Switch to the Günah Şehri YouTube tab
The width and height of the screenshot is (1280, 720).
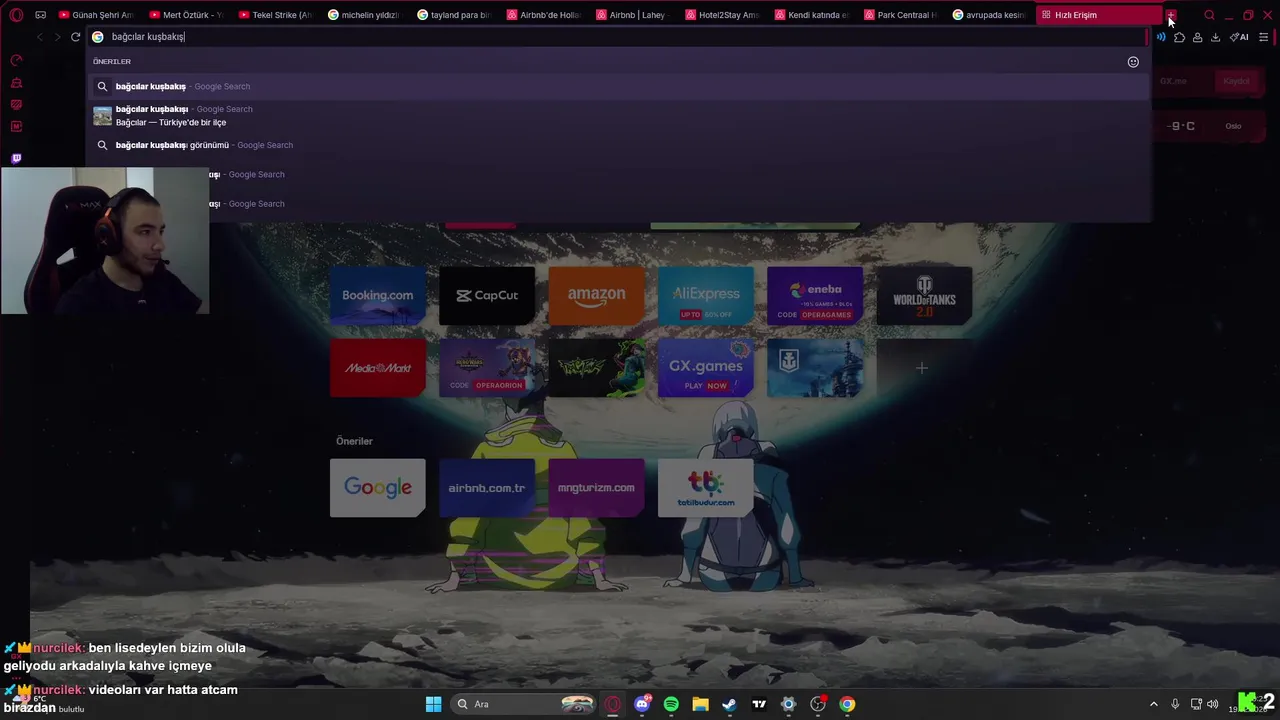pyautogui.click(x=97, y=15)
